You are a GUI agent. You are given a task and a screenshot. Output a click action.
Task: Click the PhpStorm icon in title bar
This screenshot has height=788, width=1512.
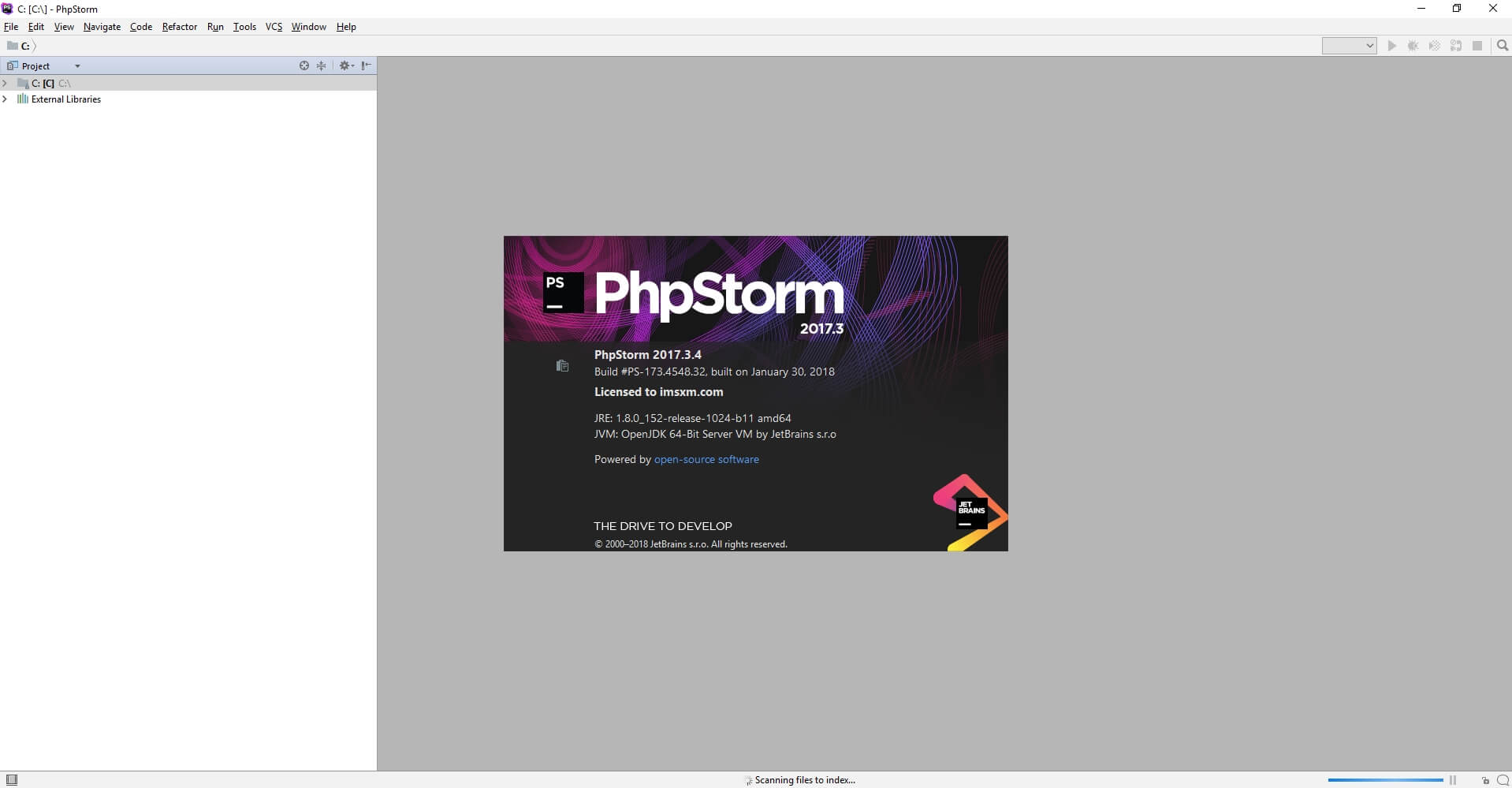(x=7, y=9)
